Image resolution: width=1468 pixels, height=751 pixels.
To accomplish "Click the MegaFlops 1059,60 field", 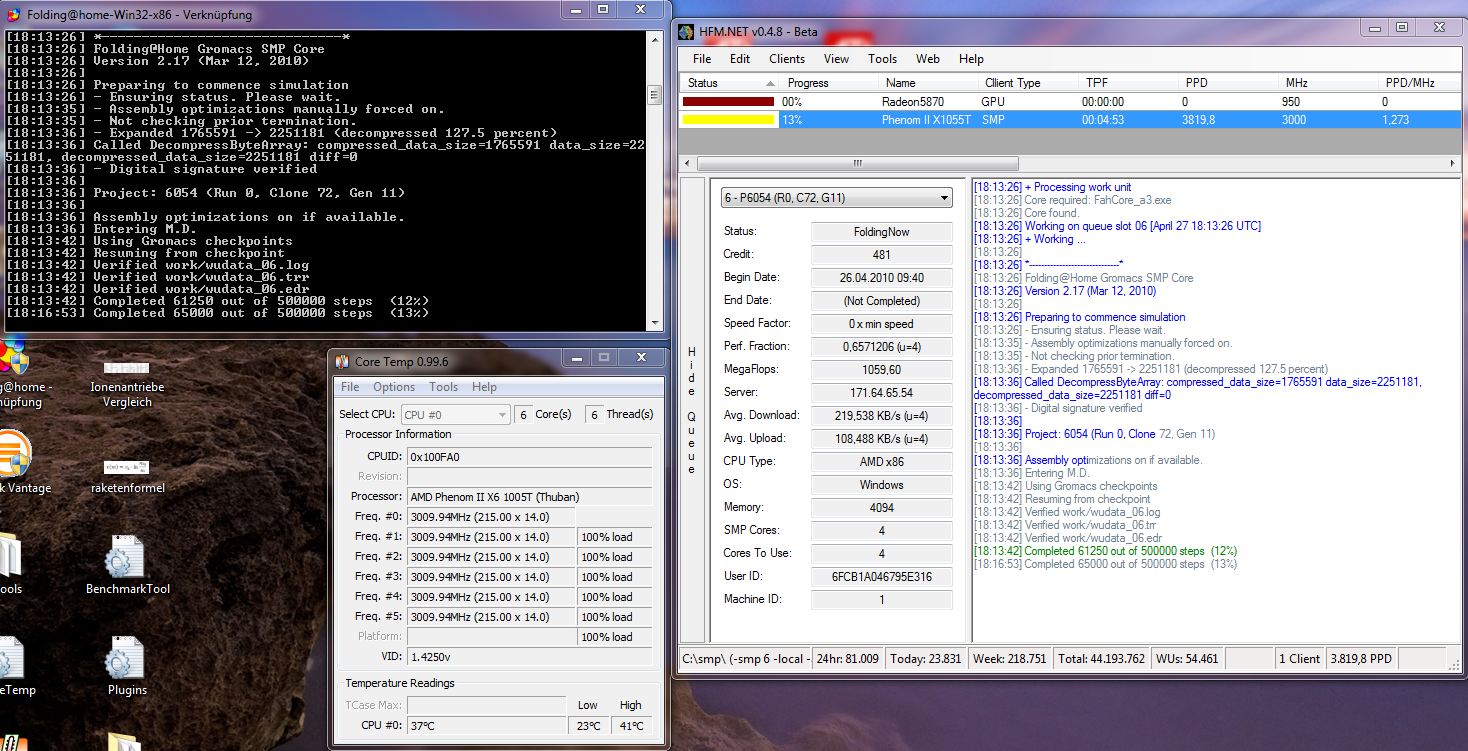I will [881, 370].
